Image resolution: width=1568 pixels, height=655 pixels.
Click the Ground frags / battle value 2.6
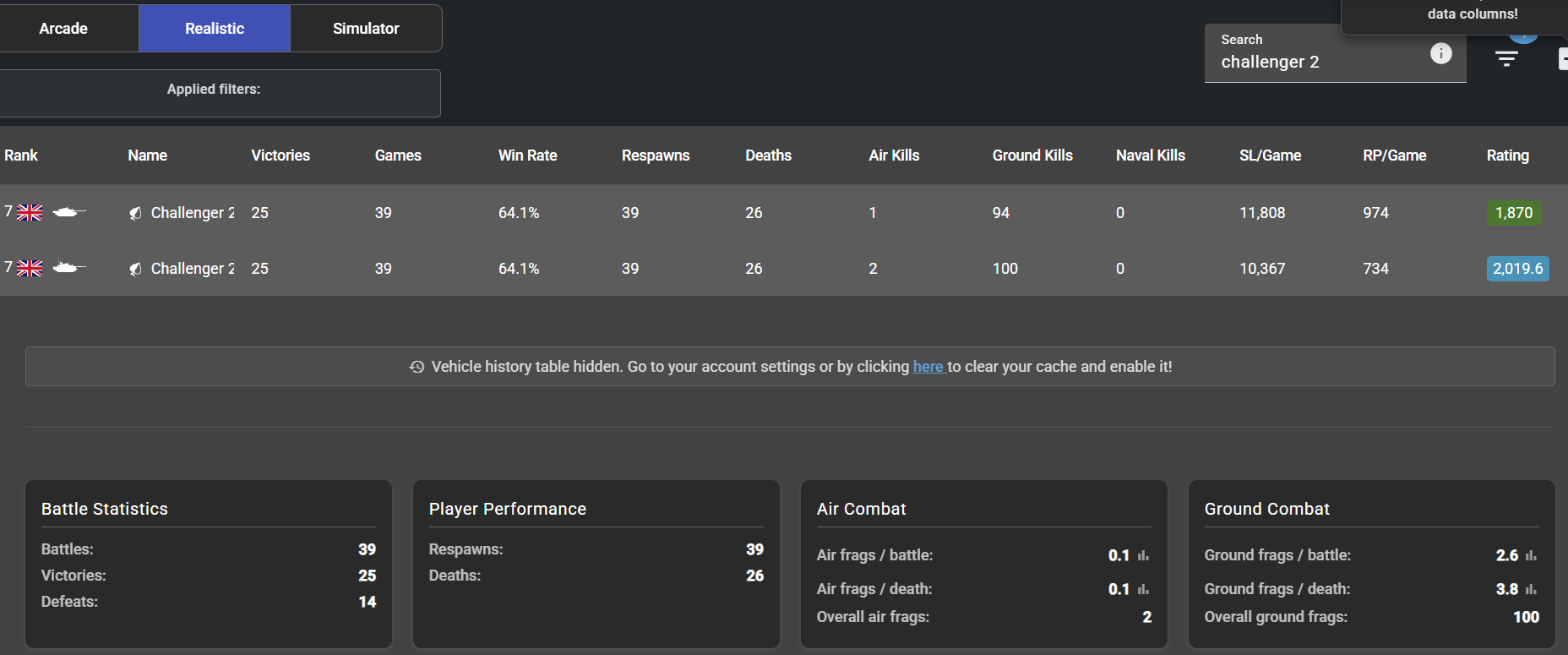(x=1507, y=555)
